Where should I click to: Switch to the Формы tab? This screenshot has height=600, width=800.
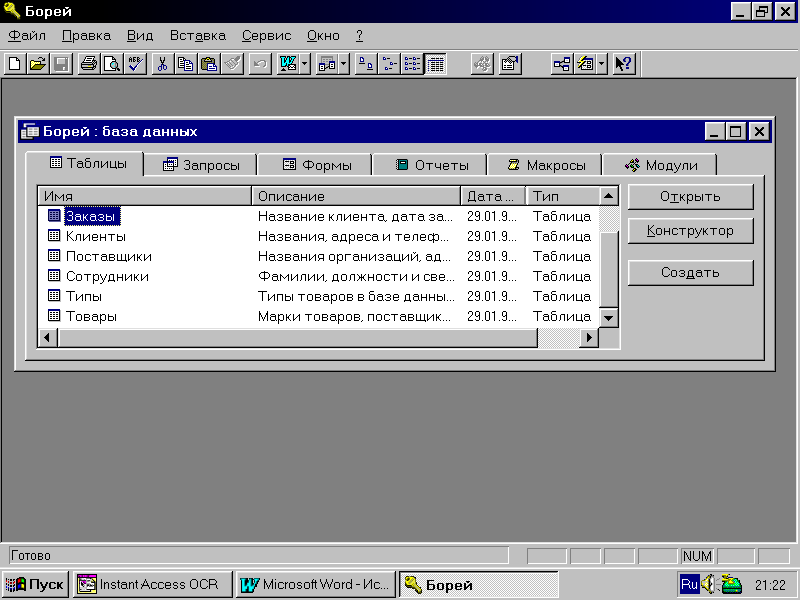click(x=316, y=165)
